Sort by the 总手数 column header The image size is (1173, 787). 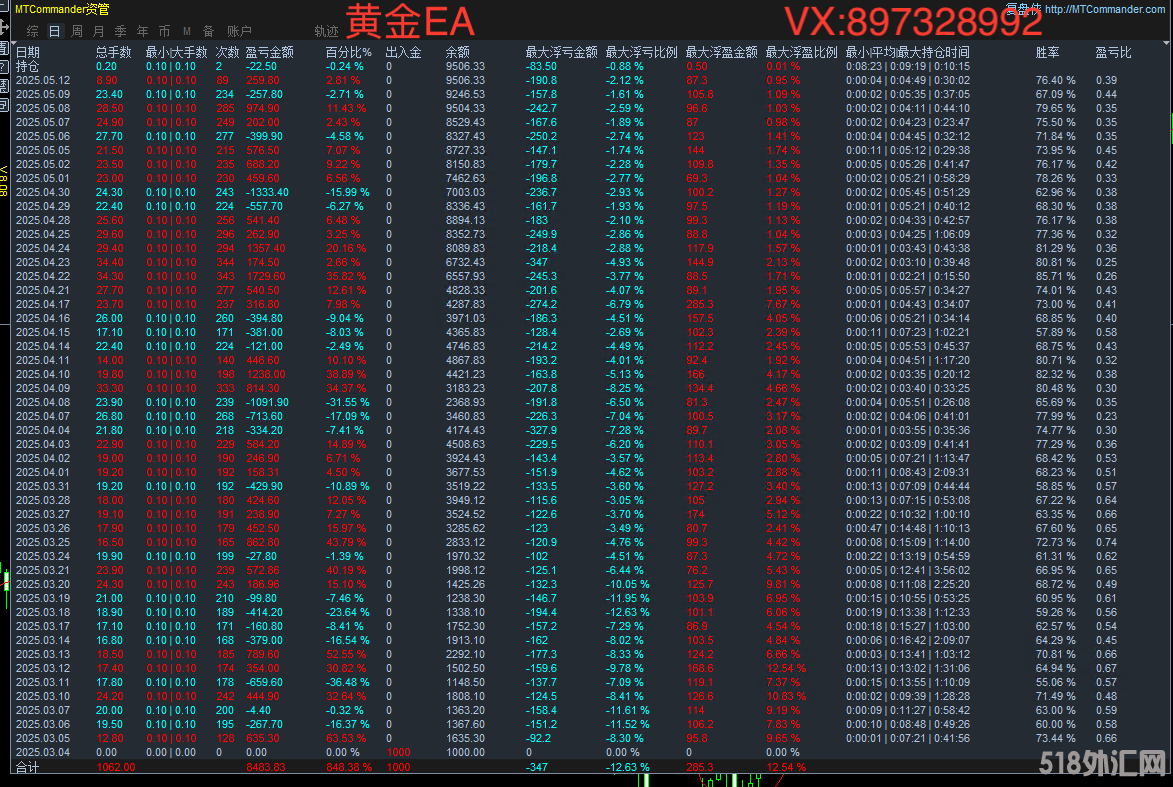click(114, 52)
